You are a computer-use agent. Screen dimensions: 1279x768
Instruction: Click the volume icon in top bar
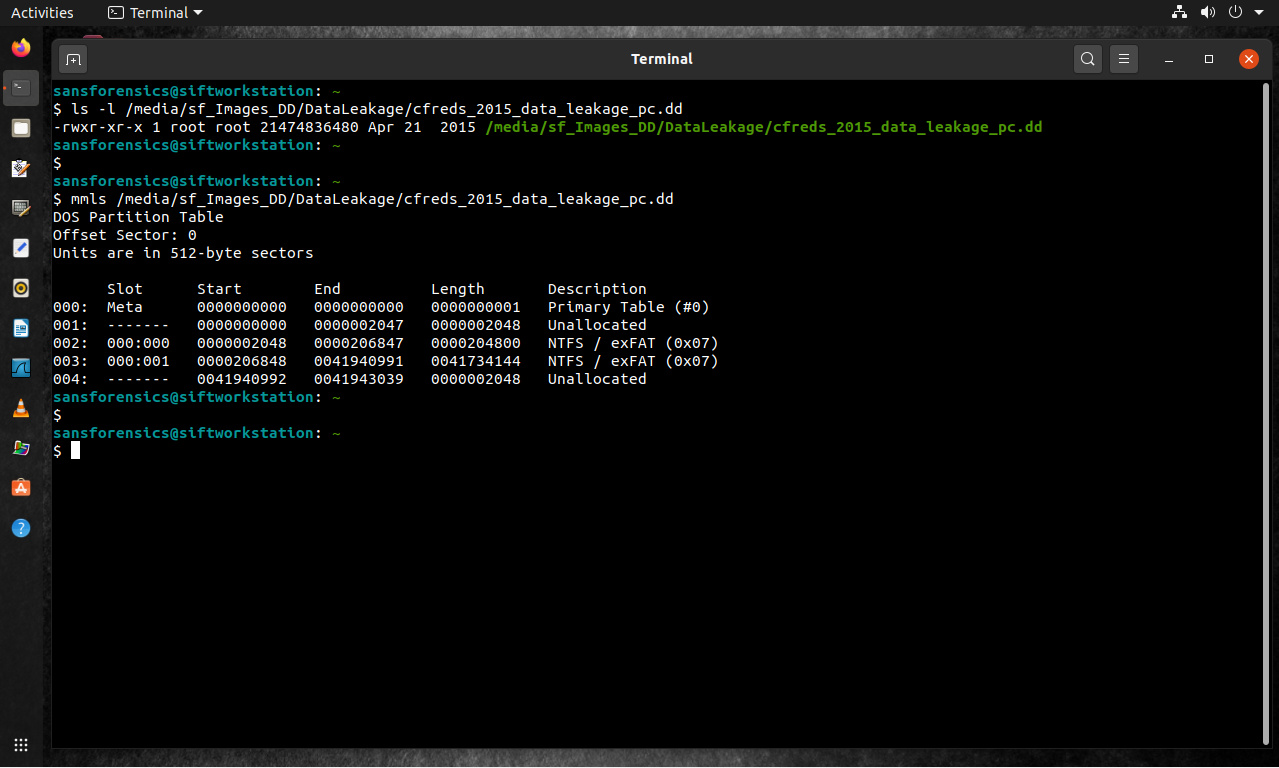coord(1207,13)
